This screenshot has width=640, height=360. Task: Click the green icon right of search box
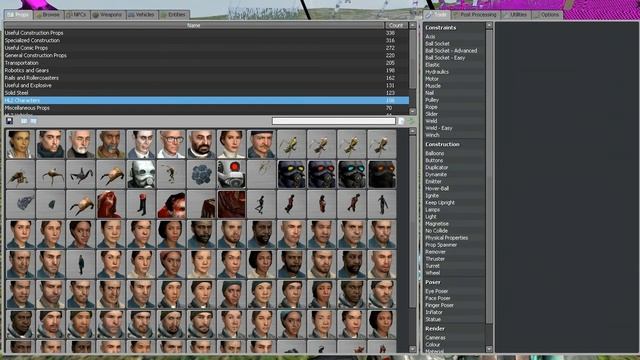[411, 121]
